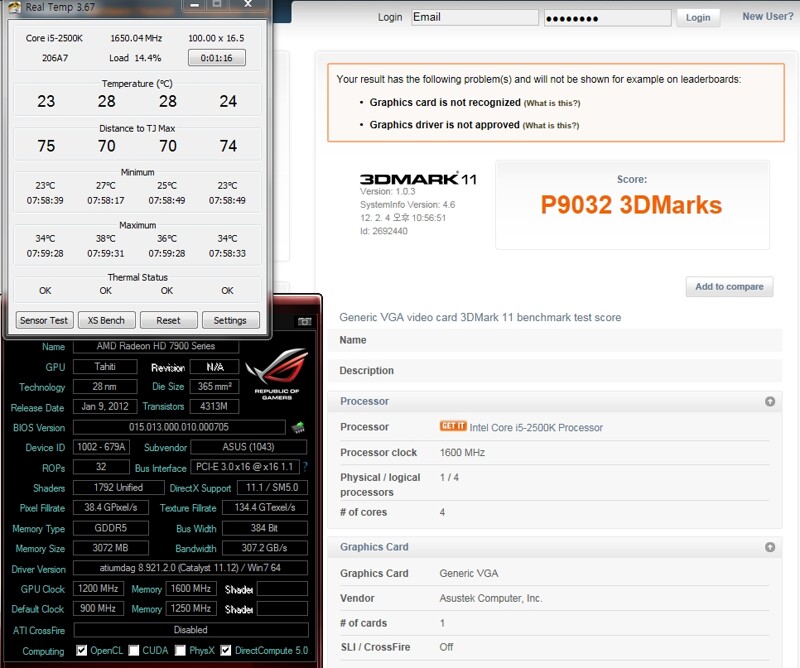800x668 pixels.
Task: Click the Release Date Jan 9, 2012 value
Action: [x=105, y=407]
